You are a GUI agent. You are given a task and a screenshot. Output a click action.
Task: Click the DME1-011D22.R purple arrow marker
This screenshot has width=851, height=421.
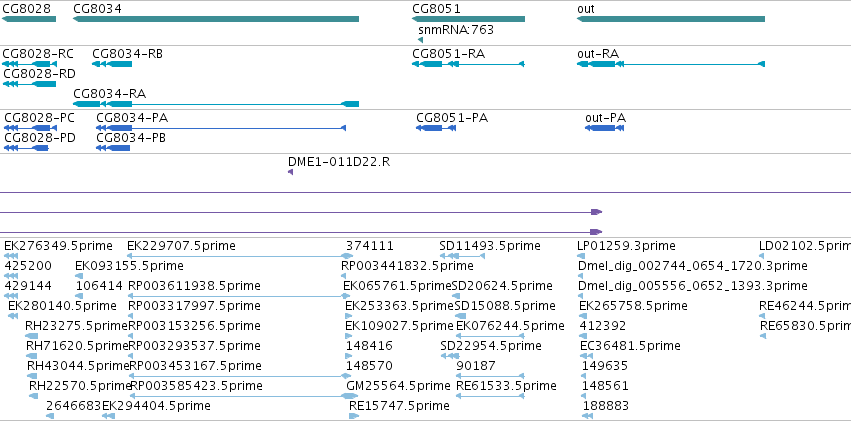tap(290, 172)
